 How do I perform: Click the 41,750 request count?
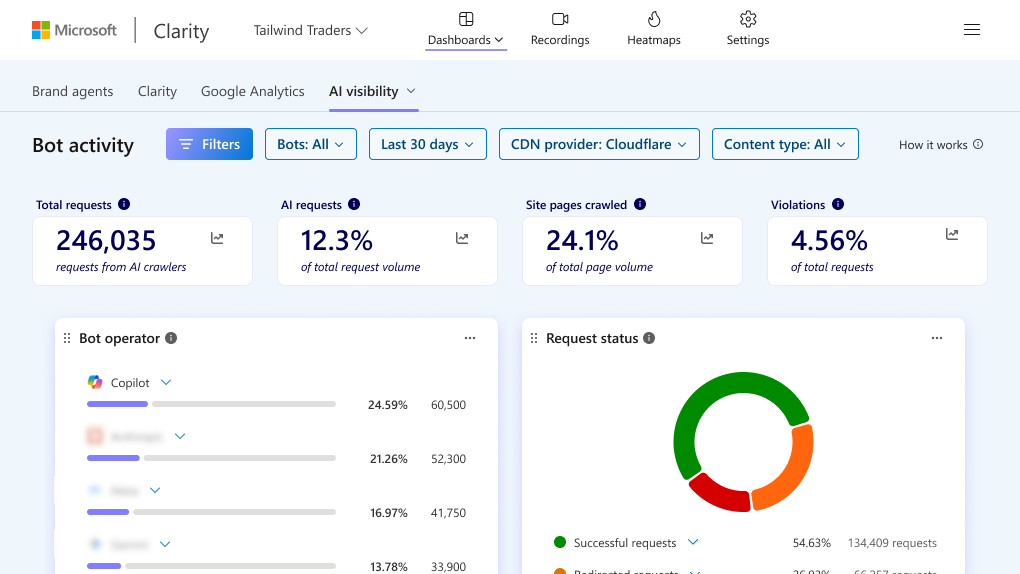point(448,513)
